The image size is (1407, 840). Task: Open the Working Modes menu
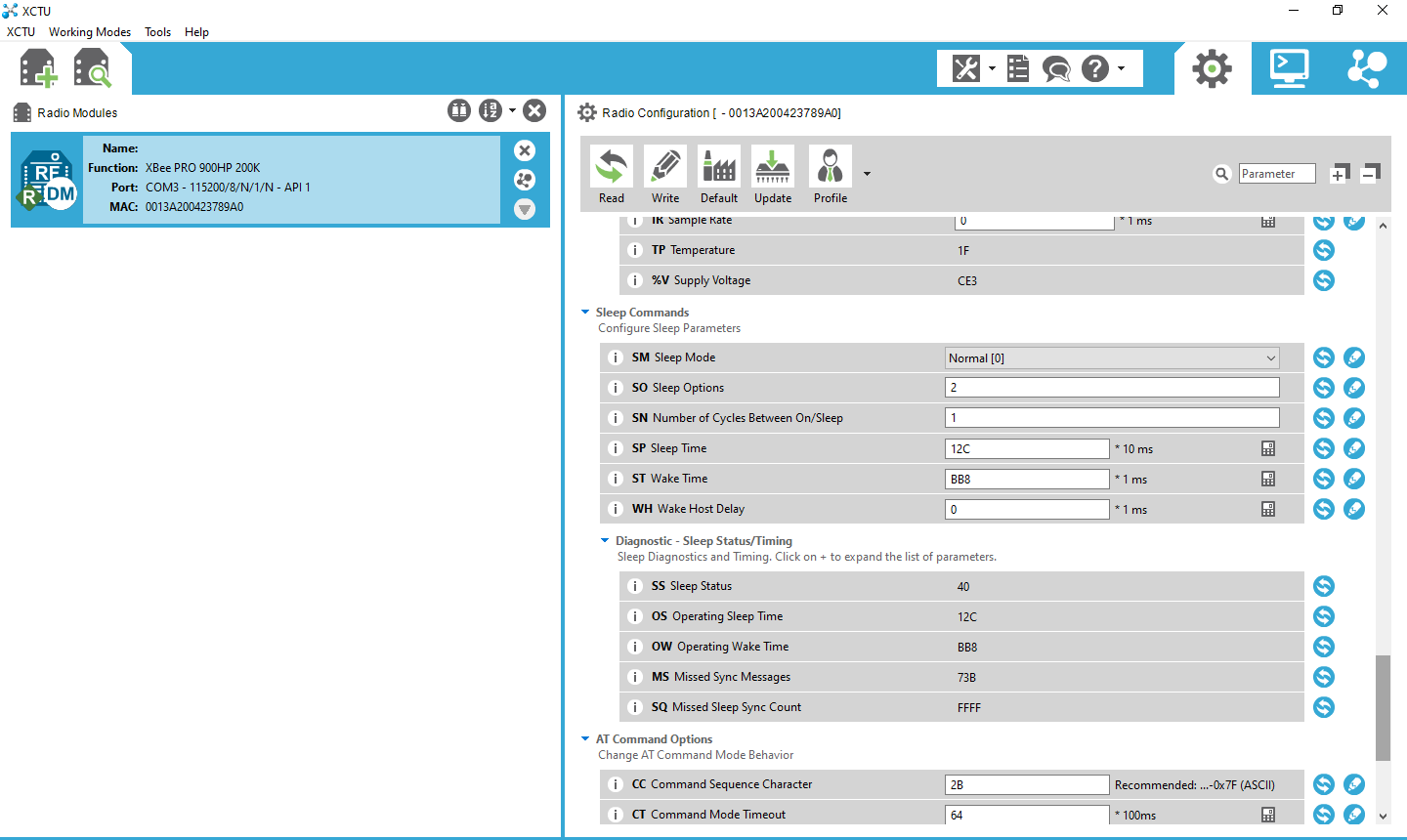[90, 32]
